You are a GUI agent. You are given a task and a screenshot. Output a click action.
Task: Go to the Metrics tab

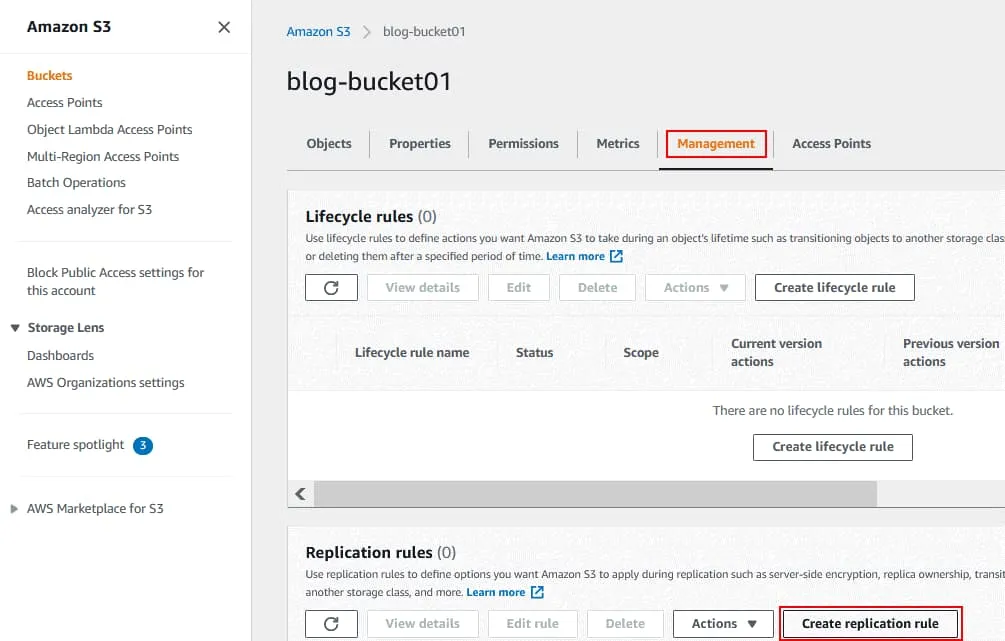618,144
